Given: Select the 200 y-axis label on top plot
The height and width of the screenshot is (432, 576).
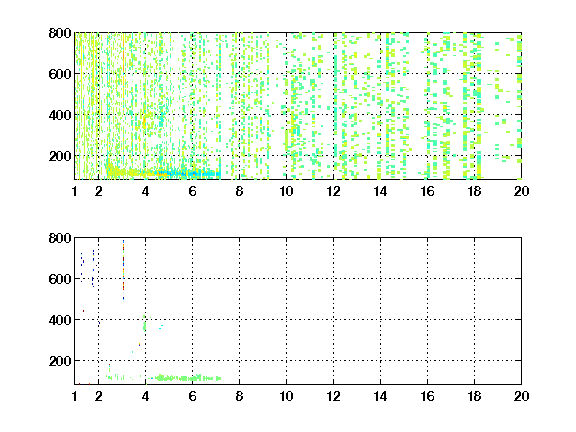Looking at the screenshot, I should click(60, 156).
